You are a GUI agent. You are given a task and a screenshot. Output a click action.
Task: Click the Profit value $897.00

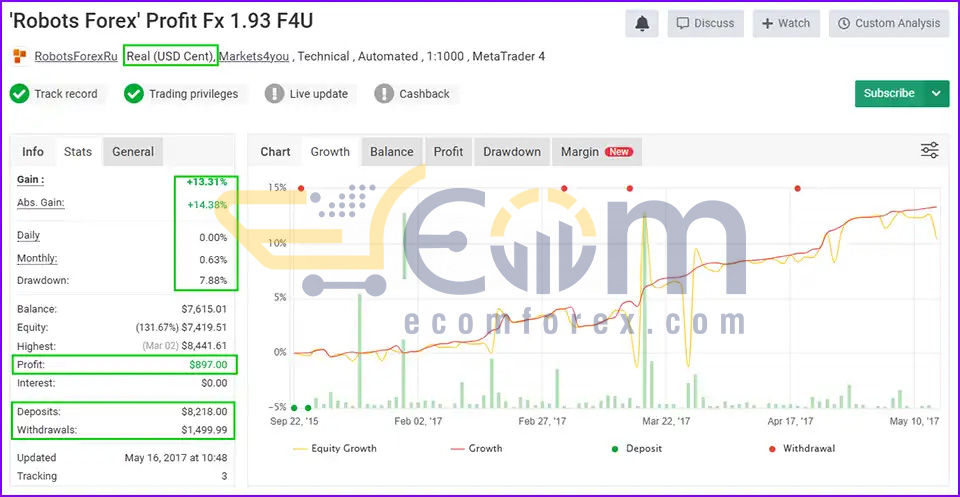[x=208, y=365]
